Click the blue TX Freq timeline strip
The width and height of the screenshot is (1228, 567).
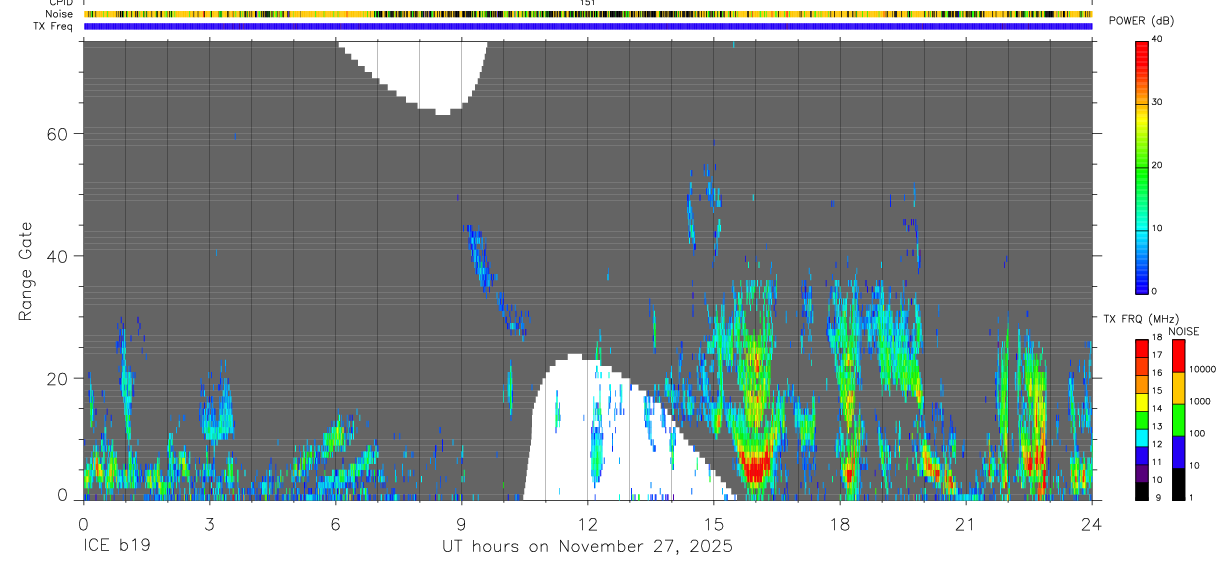tap(588, 26)
